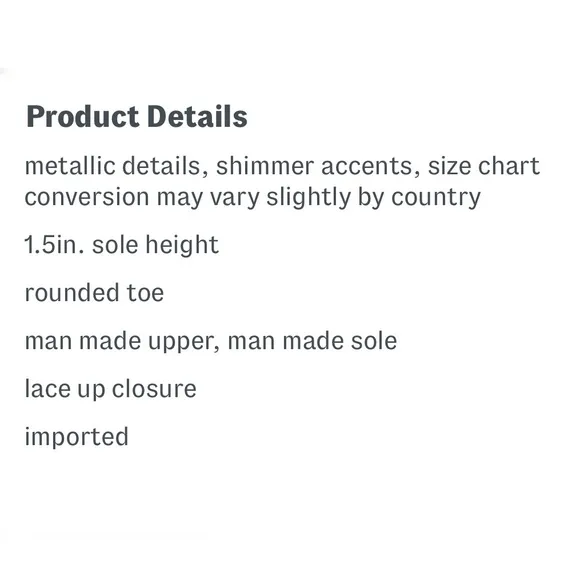This screenshot has height=580, width=580.
Task: Click the 'imported' detail line
Action: tap(77, 437)
